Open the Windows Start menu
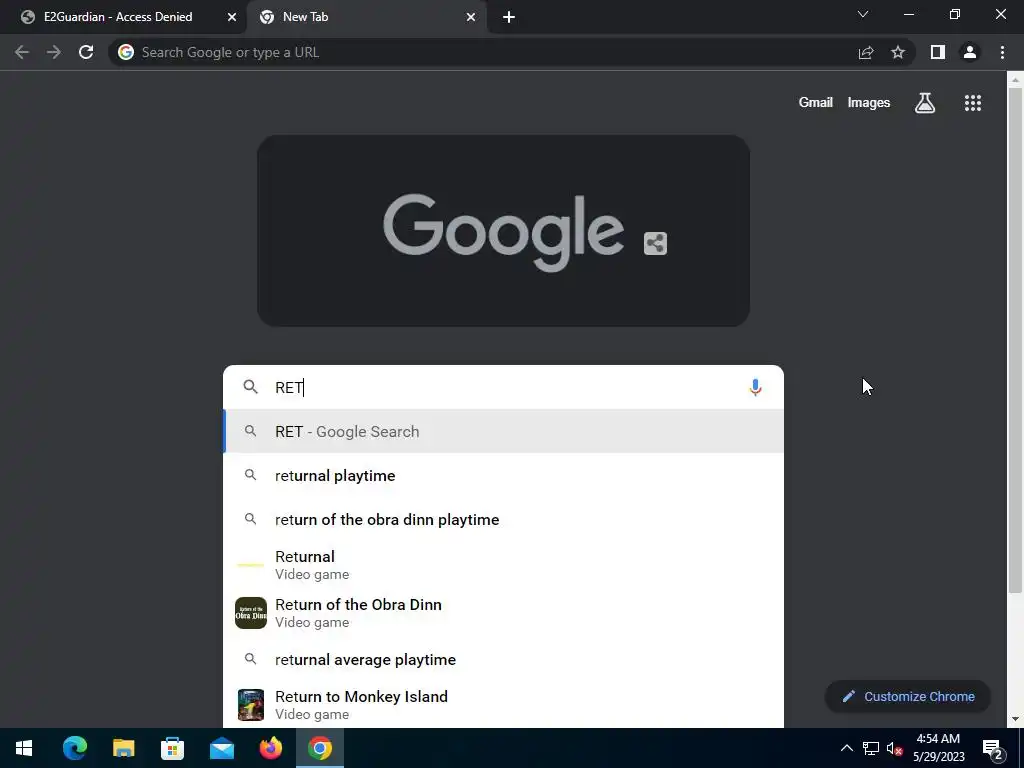The image size is (1024, 768). (x=24, y=748)
